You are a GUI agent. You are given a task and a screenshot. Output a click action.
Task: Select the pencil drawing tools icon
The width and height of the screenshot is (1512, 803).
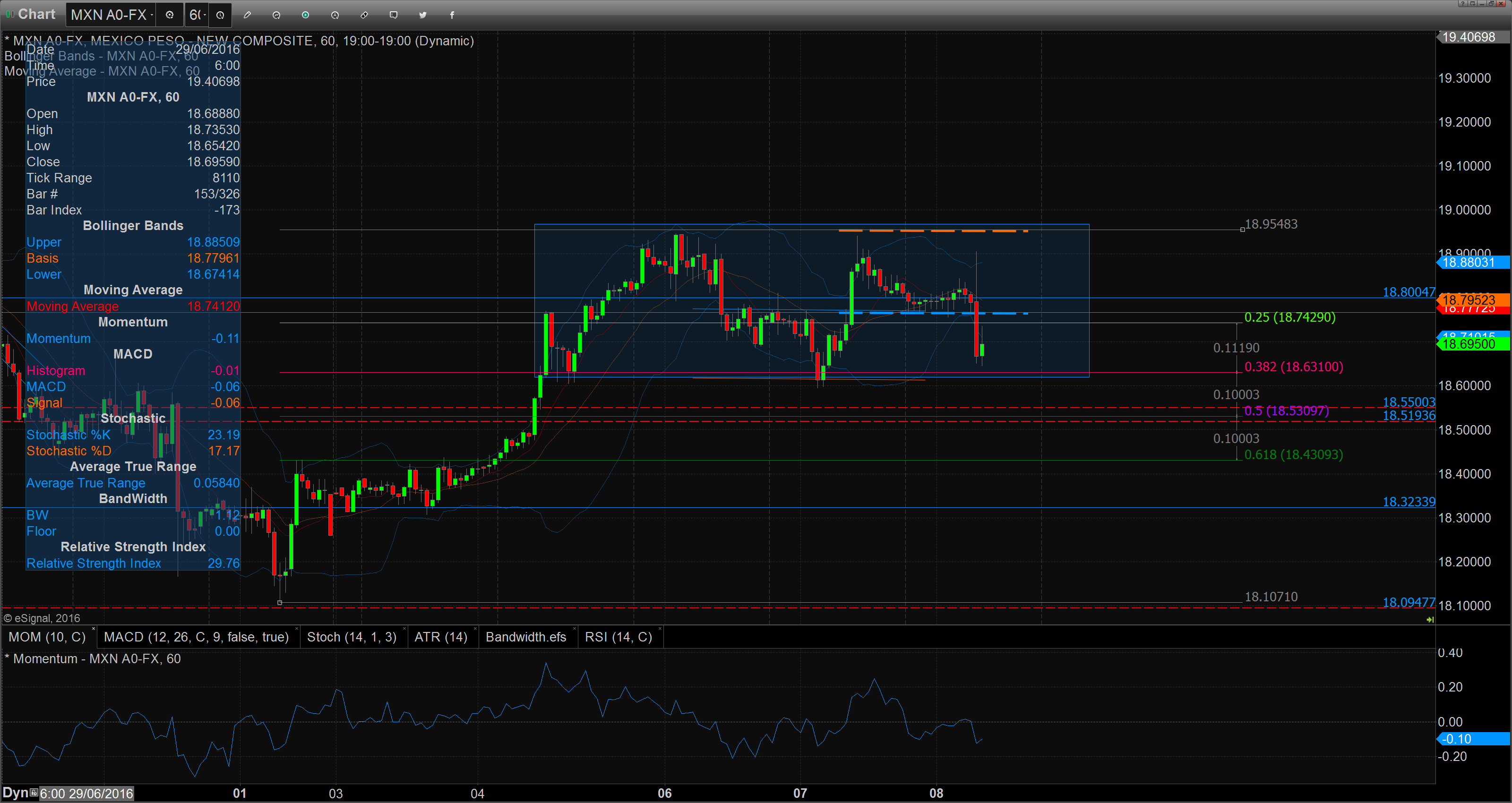247,15
